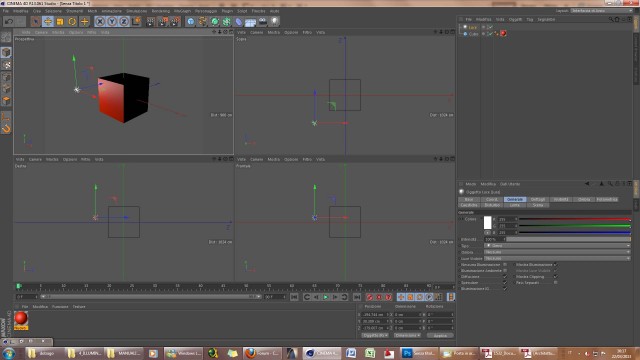The width and height of the screenshot is (640, 360).
Task: Render the active view
Action: coord(151,21)
